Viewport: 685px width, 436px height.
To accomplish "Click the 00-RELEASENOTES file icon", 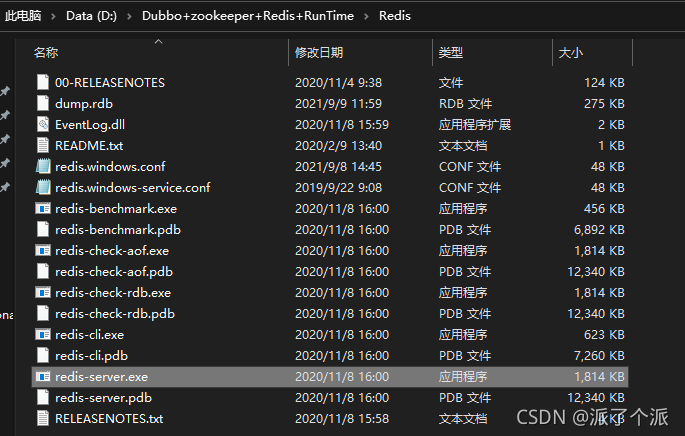I will point(43,83).
